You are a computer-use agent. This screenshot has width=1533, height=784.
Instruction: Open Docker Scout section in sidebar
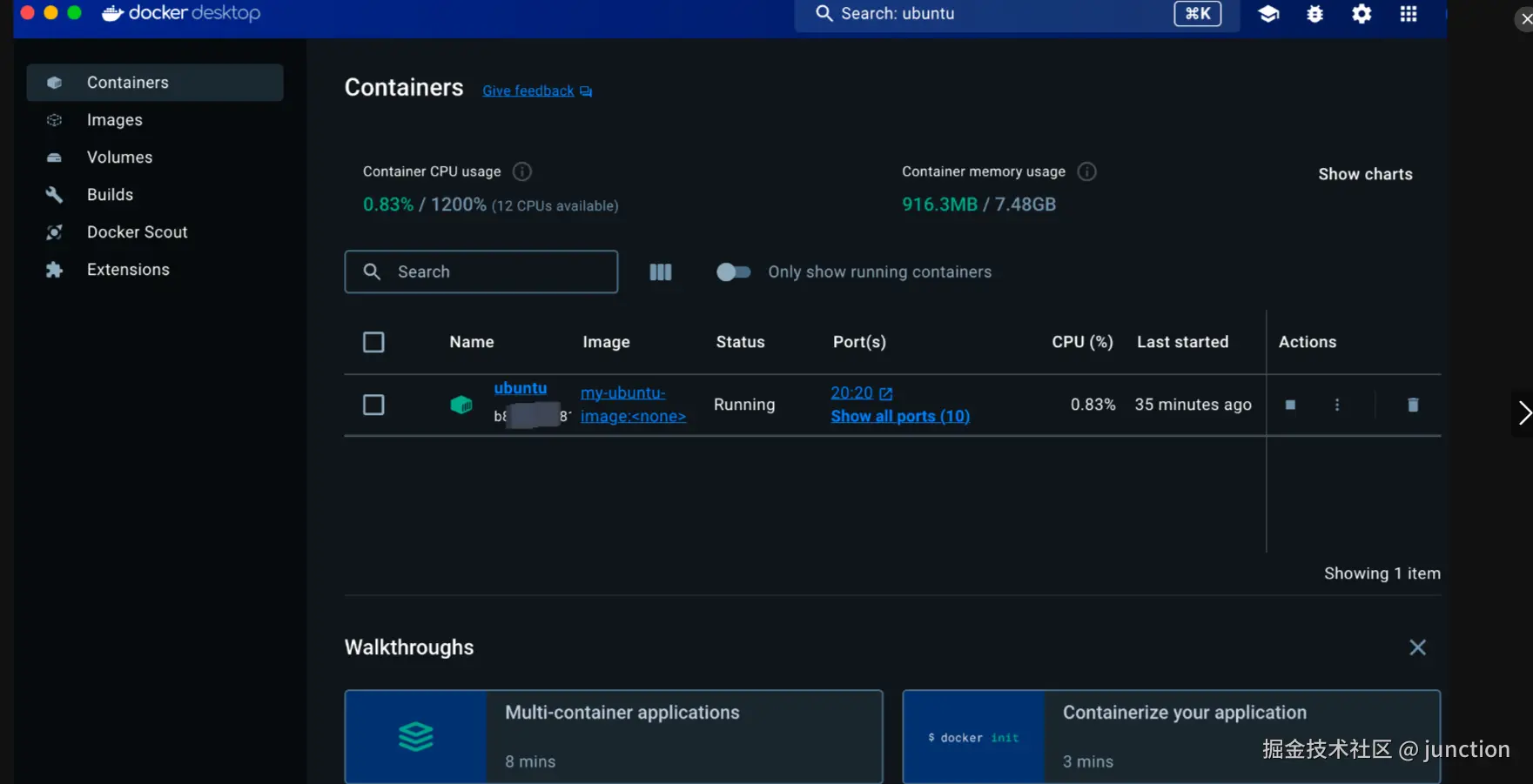(x=155, y=232)
